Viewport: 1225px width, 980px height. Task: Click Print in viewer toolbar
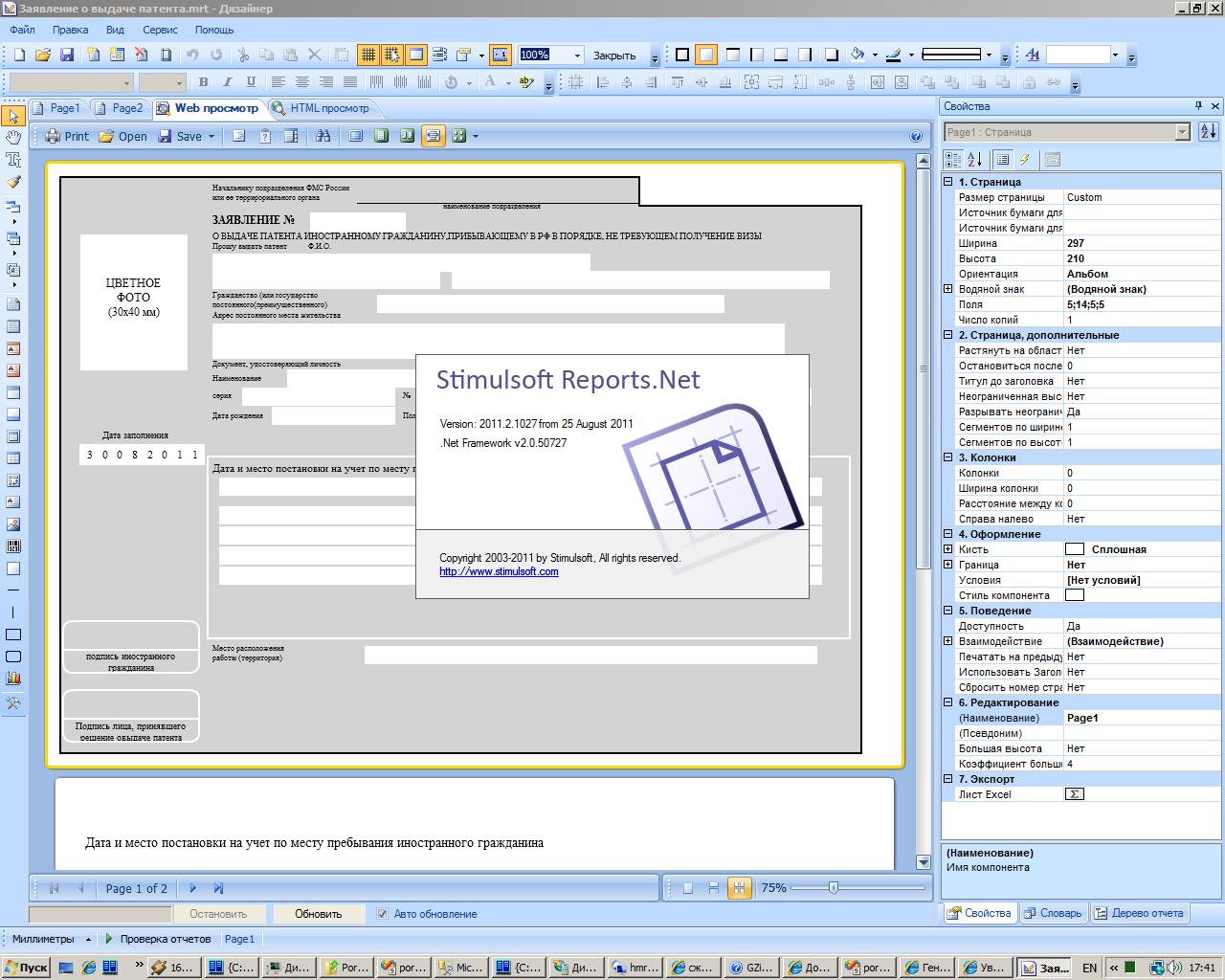pos(67,136)
